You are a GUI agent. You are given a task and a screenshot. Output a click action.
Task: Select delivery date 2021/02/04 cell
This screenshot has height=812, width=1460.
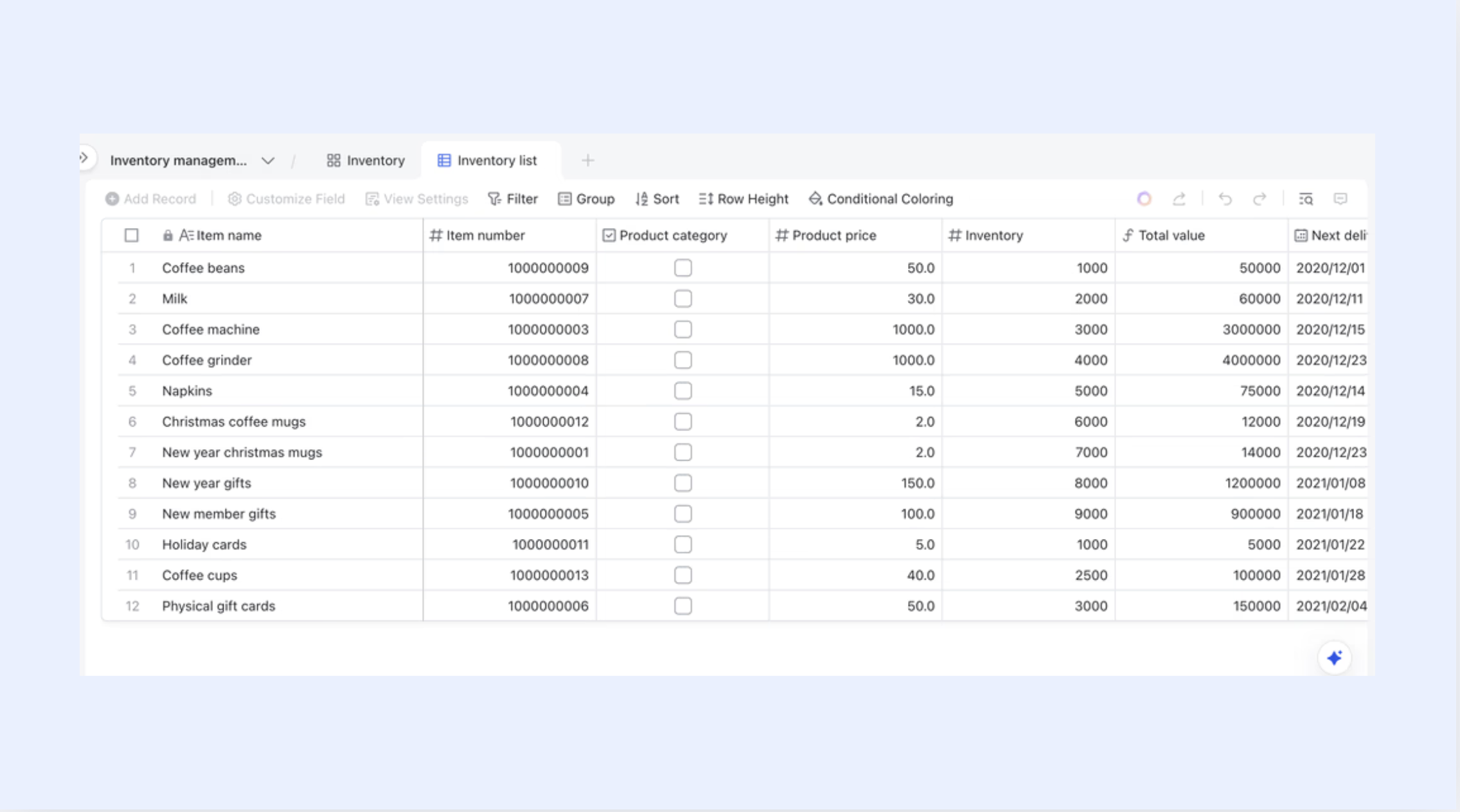[x=1328, y=606]
